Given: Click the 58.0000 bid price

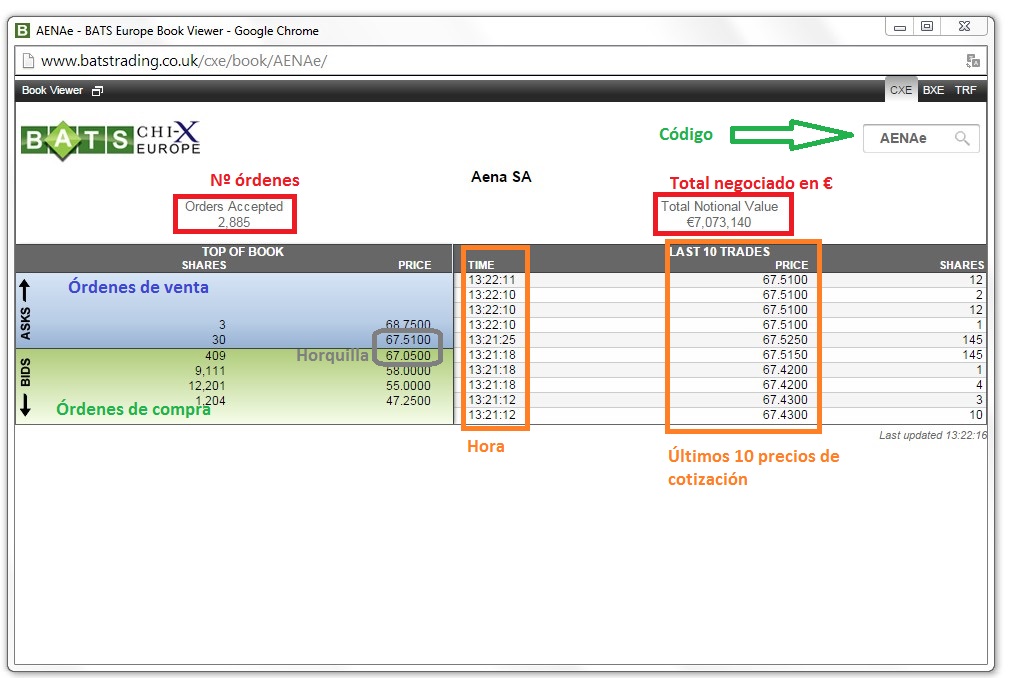Looking at the screenshot, I should [408, 371].
